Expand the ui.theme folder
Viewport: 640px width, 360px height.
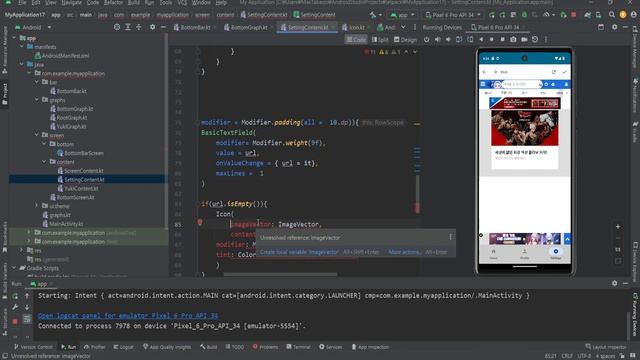point(37,206)
